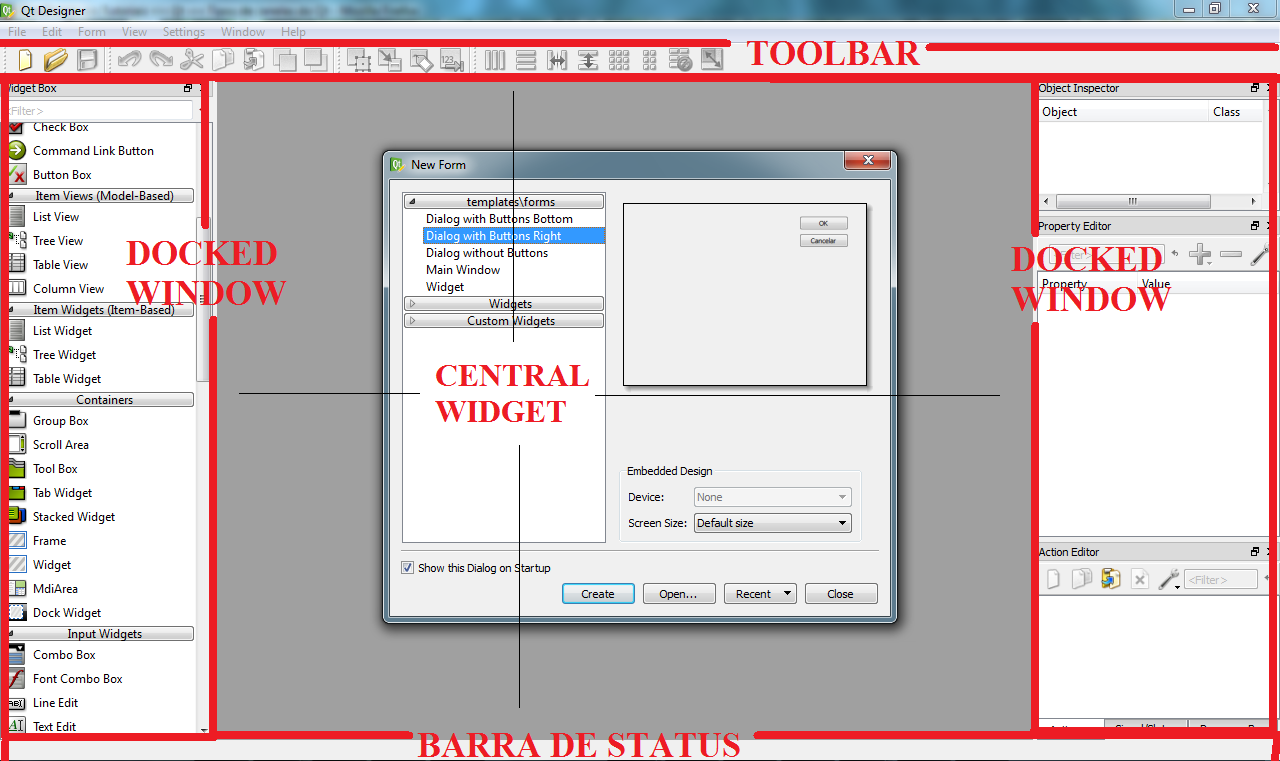The image size is (1280, 761).
Task: Select the Edit Widgets mode icon
Action: tap(360, 60)
